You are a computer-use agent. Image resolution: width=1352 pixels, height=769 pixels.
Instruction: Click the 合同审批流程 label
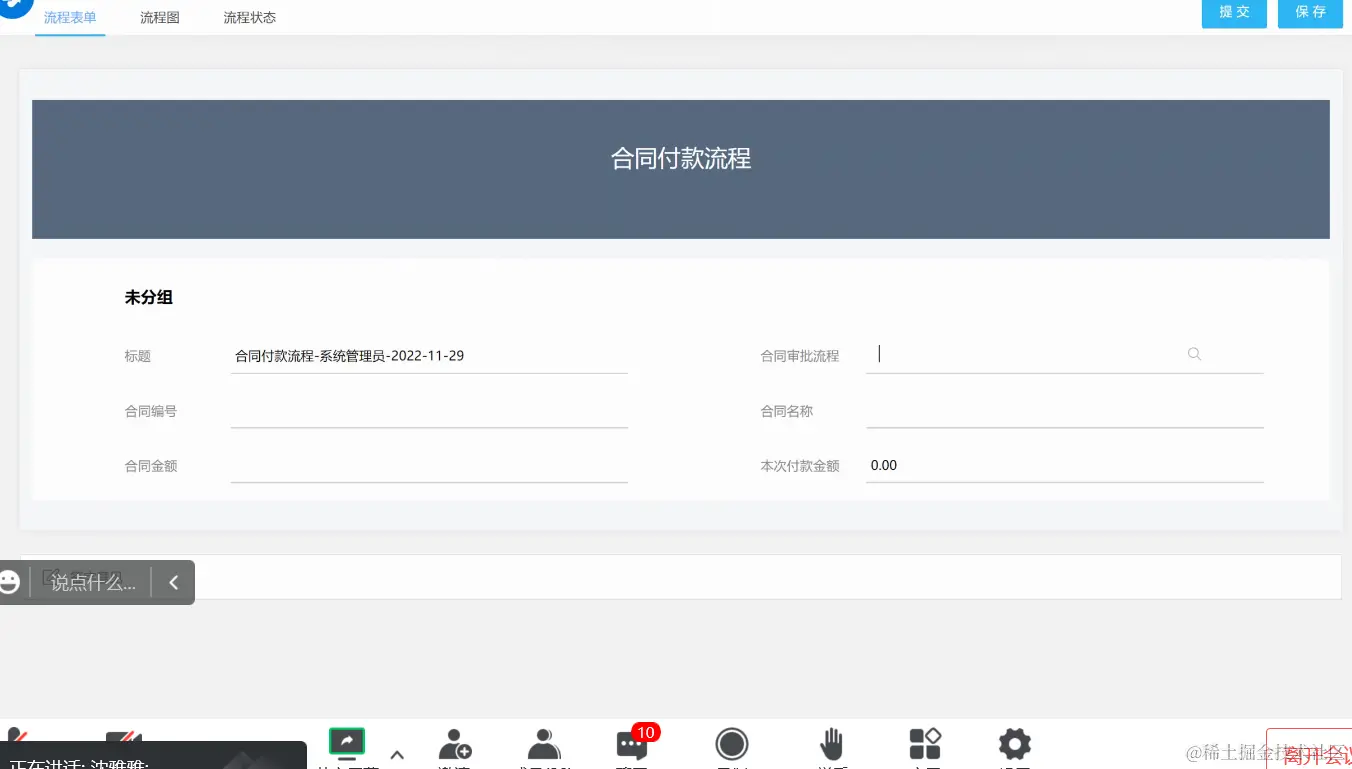tap(800, 356)
